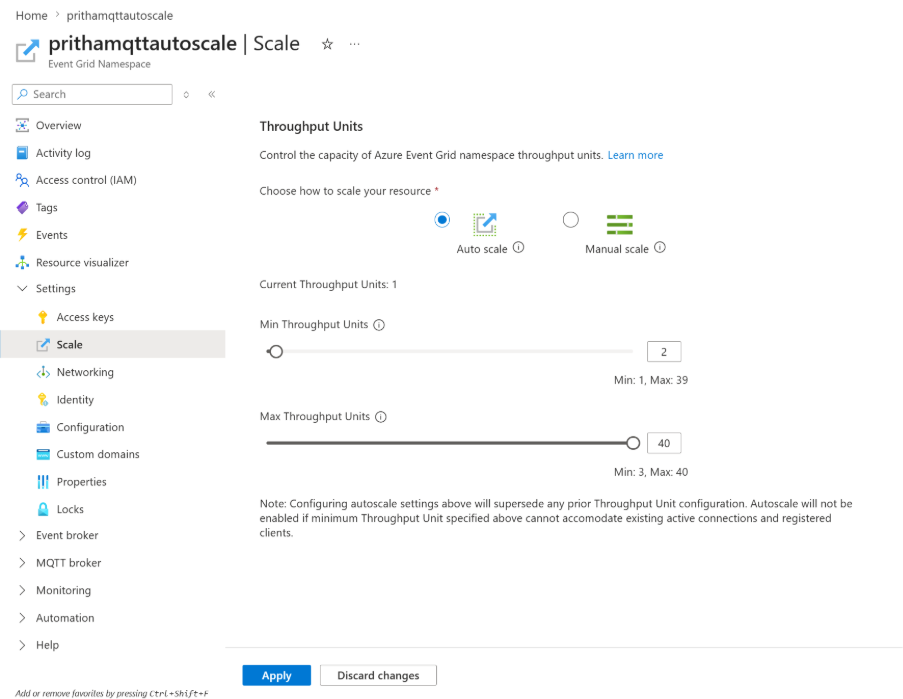Expand the MQTT broker section
Viewport: 903px width, 699px height.
(22, 563)
